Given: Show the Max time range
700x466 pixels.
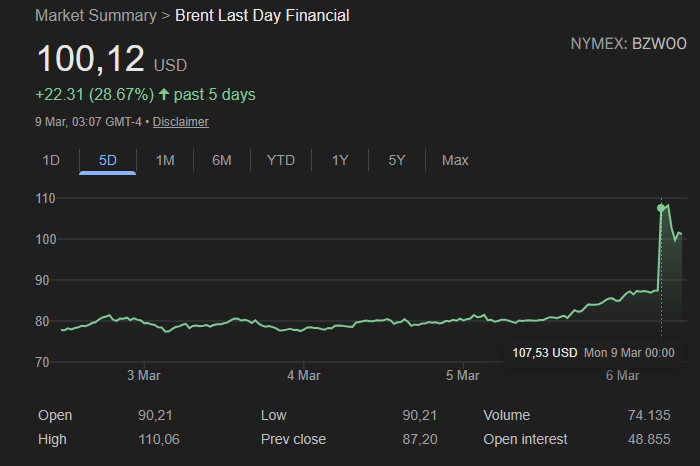Looking at the screenshot, I should pyautogui.click(x=455, y=160).
